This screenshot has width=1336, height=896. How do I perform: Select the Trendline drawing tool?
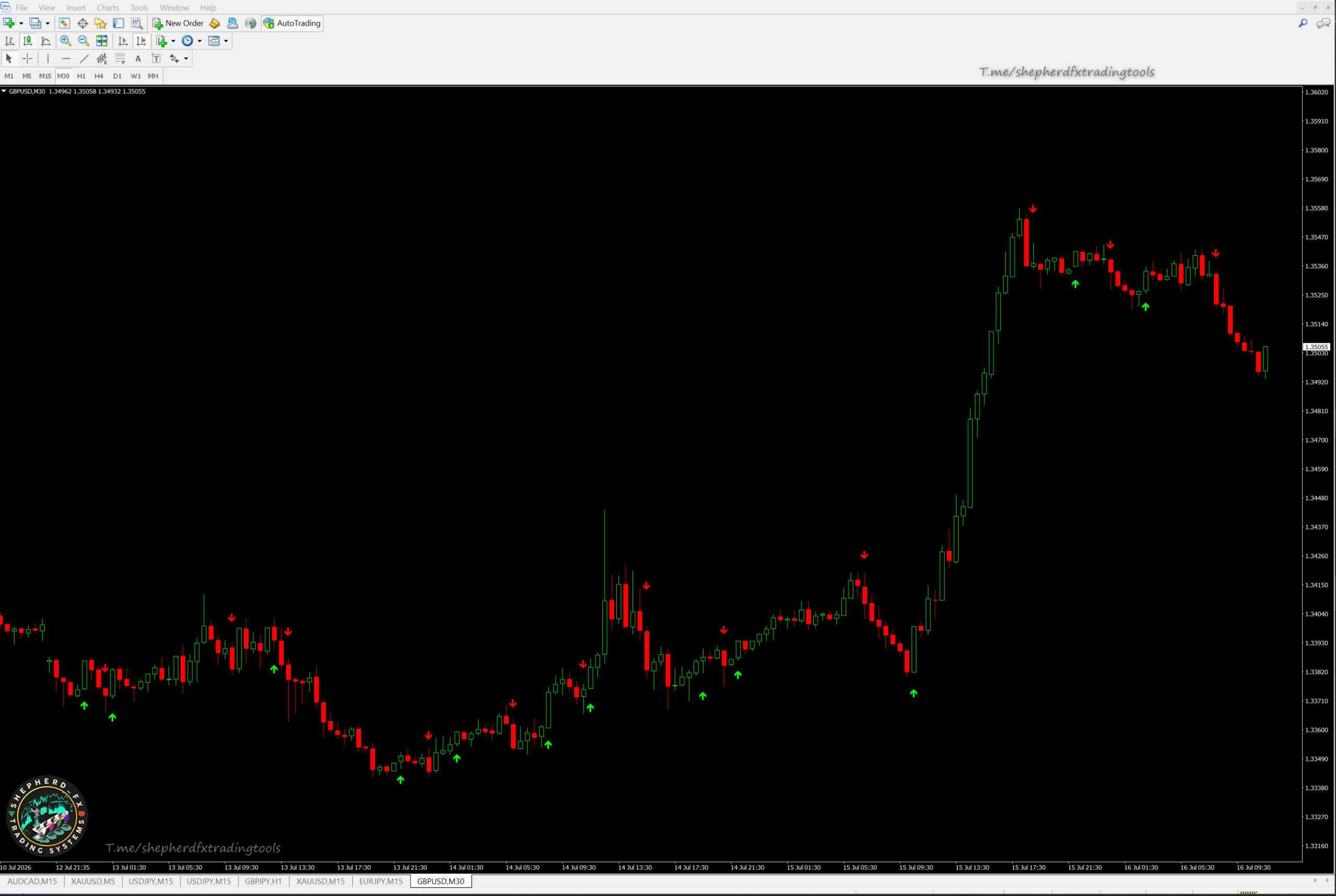point(84,58)
